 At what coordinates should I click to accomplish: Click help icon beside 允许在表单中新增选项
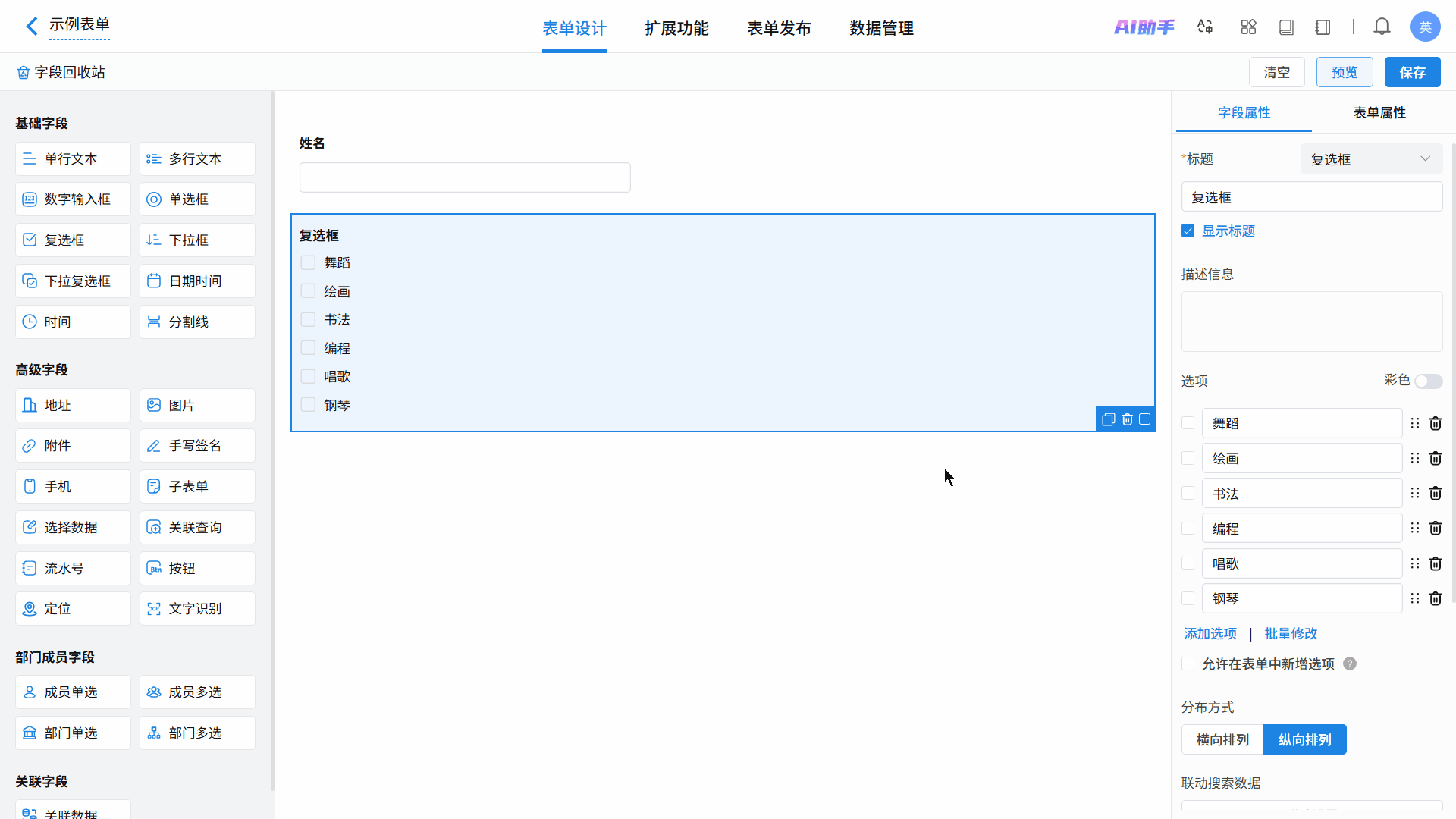1350,664
